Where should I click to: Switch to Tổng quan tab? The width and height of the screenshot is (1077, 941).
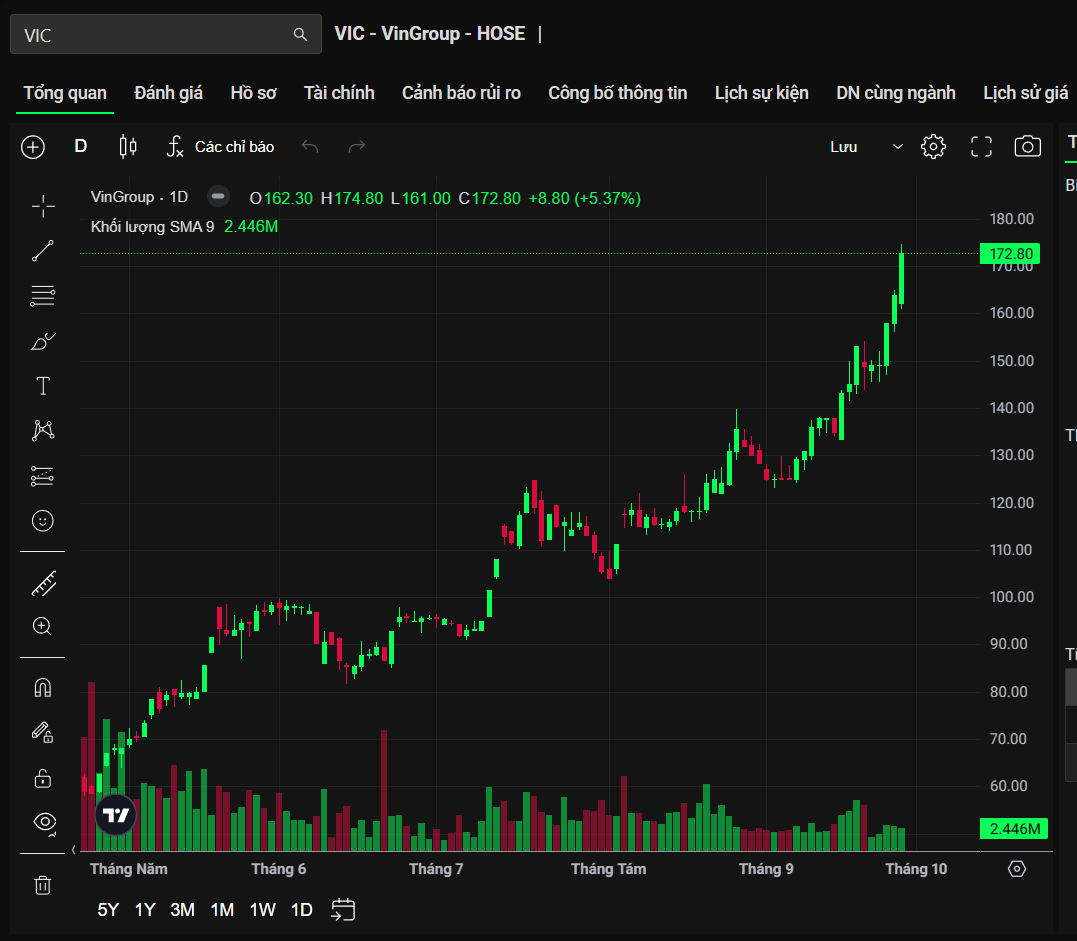pyautogui.click(x=65, y=93)
